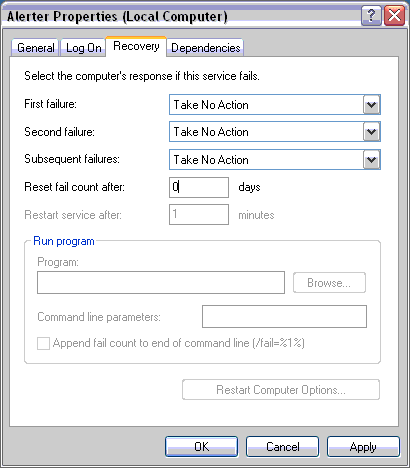Switch to the General tab
This screenshot has height=468, width=410.
[35, 48]
